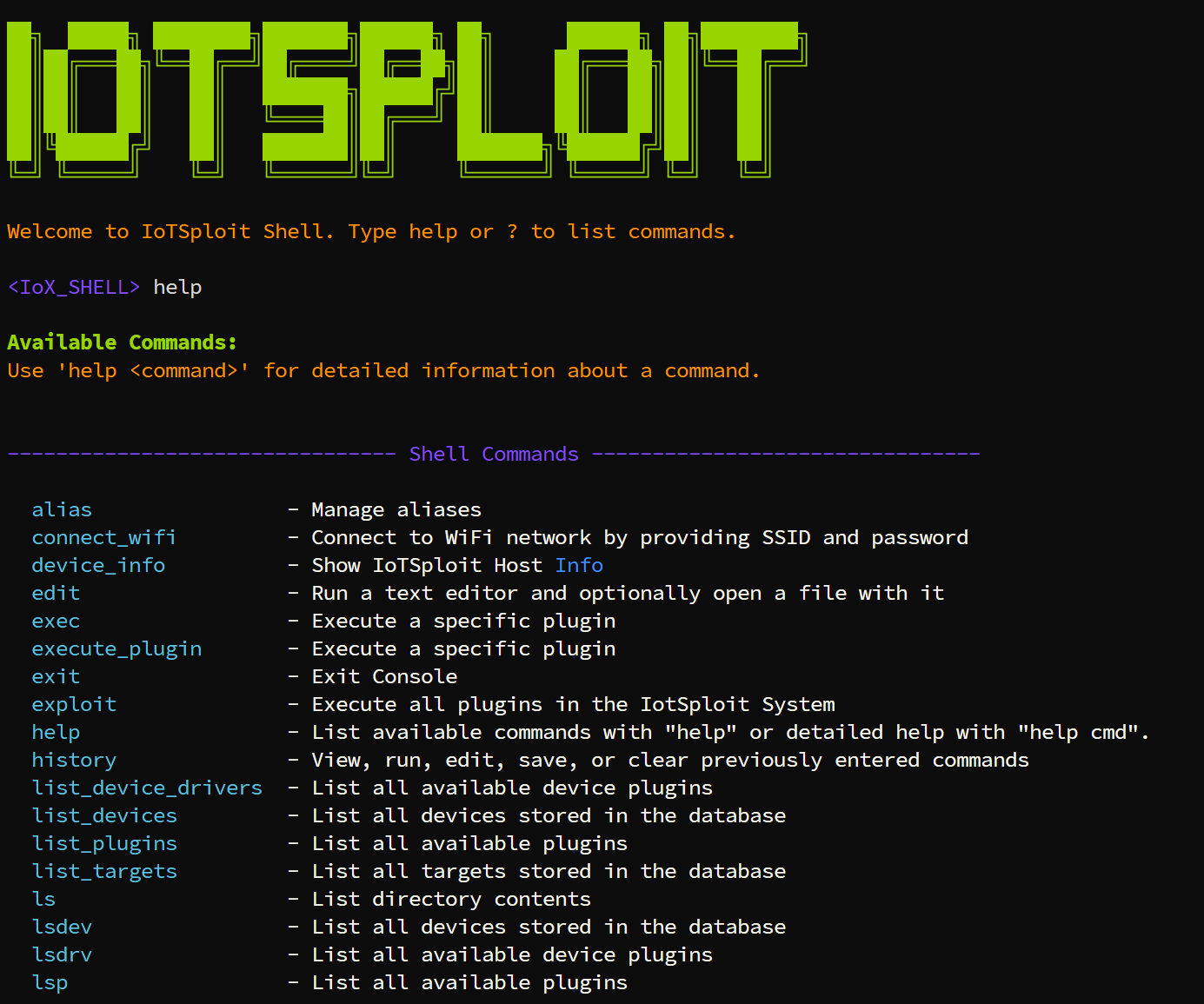The height and width of the screenshot is (1004, 1204).
Task: Select the 'list_targets' command name
Action: 104,872
